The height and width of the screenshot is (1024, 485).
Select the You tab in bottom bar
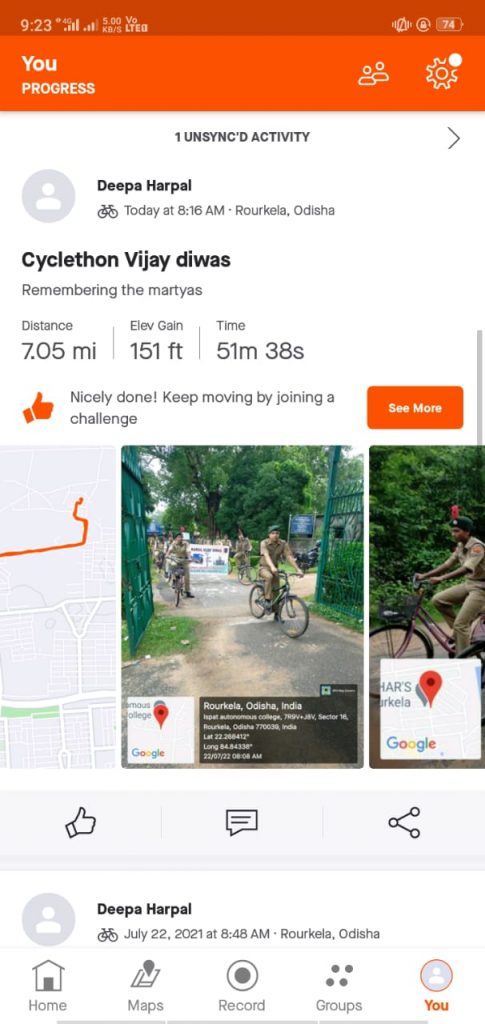pos(436,986)
